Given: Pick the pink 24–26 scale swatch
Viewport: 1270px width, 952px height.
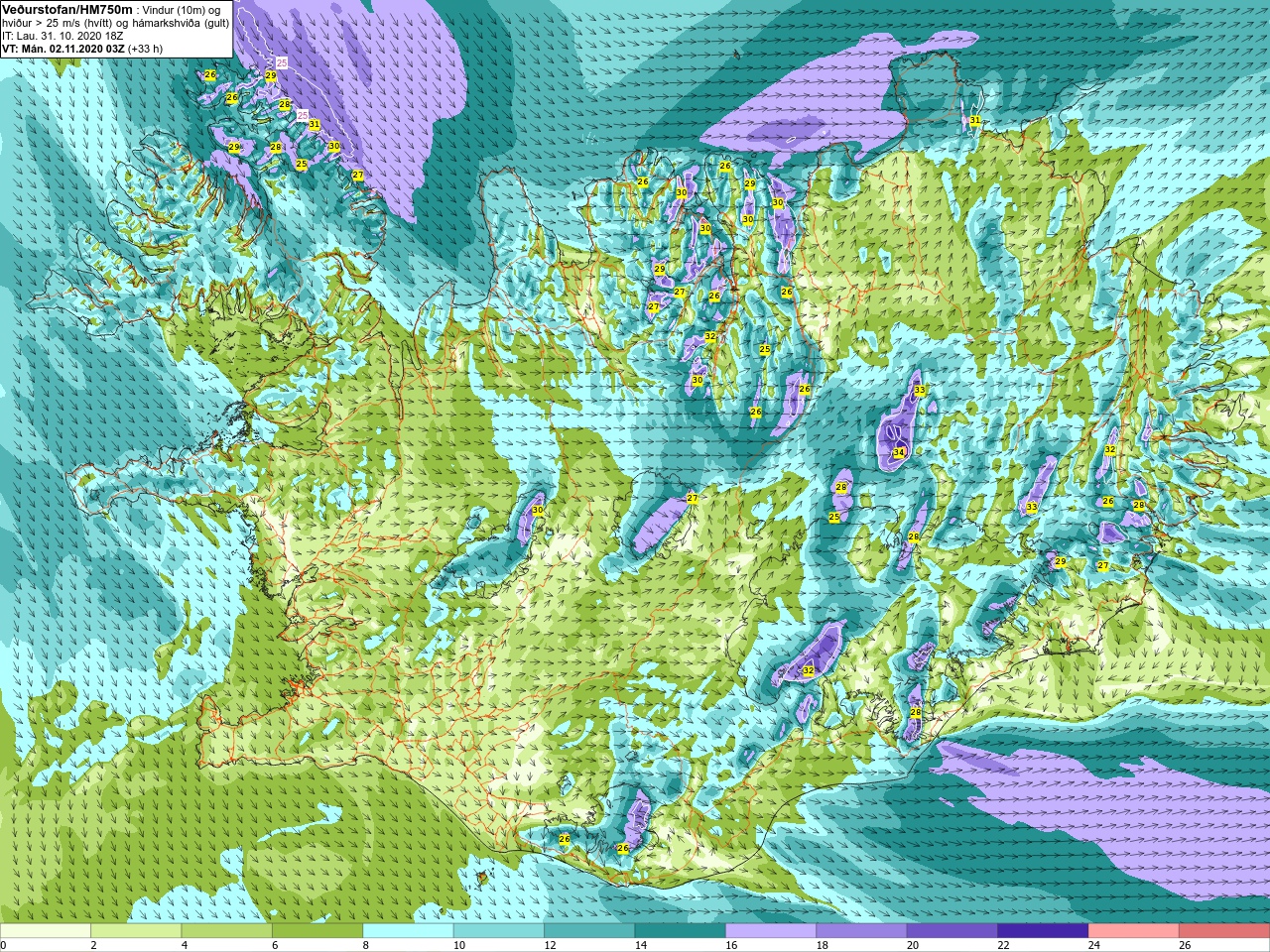Looking at the screenshot, I should 1134,930.
